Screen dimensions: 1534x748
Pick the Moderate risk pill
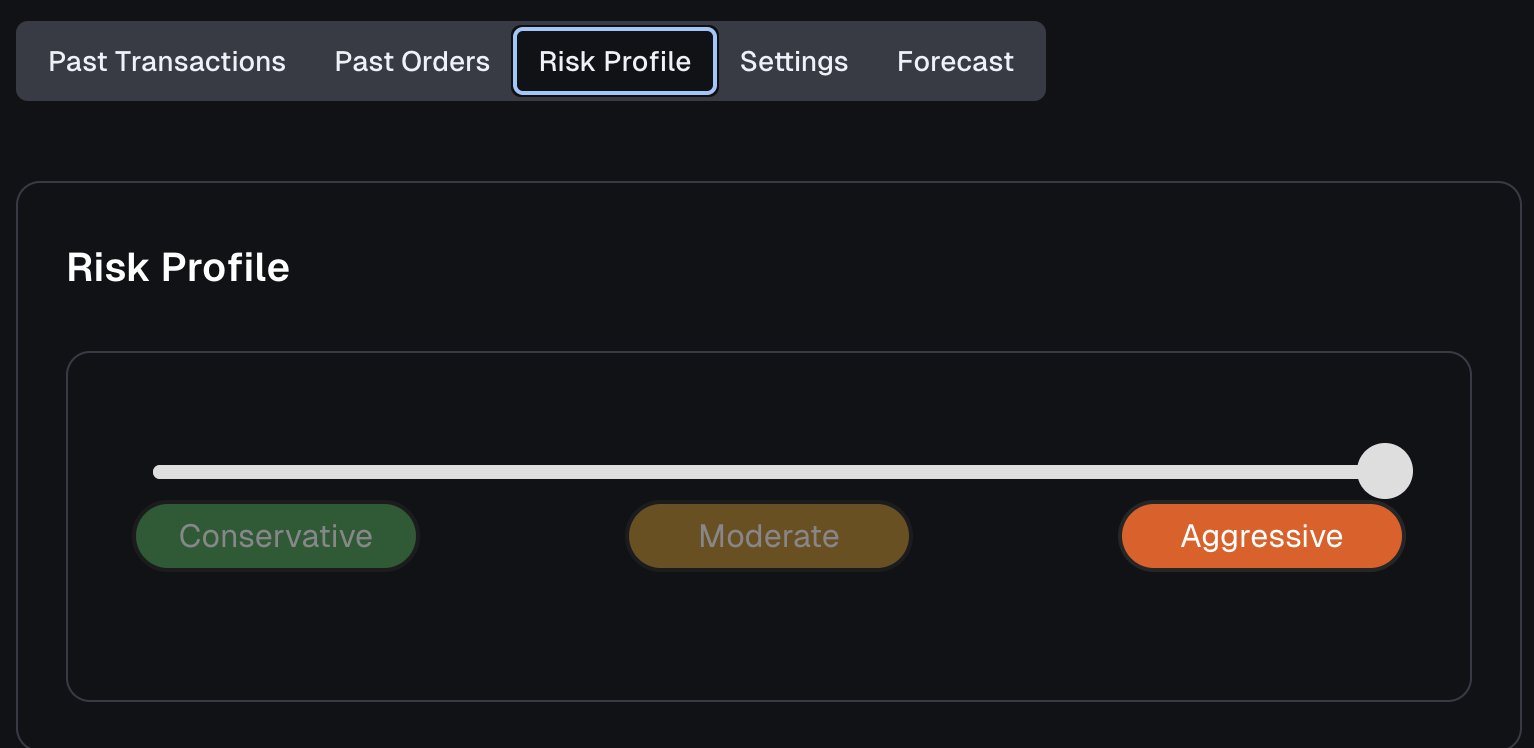769,536
